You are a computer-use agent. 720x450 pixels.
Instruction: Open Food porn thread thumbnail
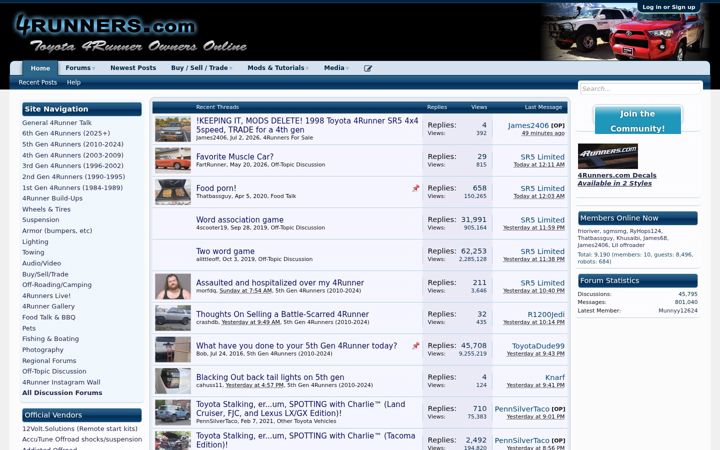coord(173,192)
